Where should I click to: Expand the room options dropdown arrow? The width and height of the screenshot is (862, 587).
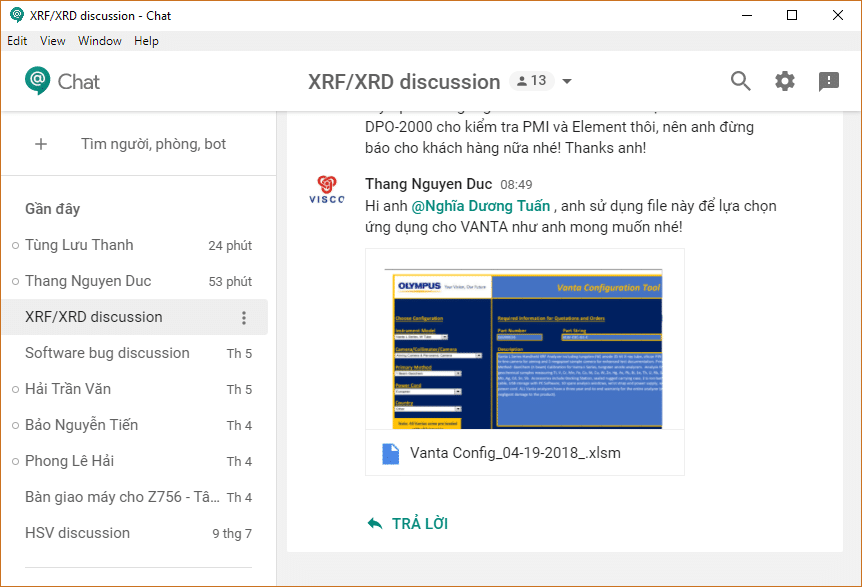pos(568,82)
